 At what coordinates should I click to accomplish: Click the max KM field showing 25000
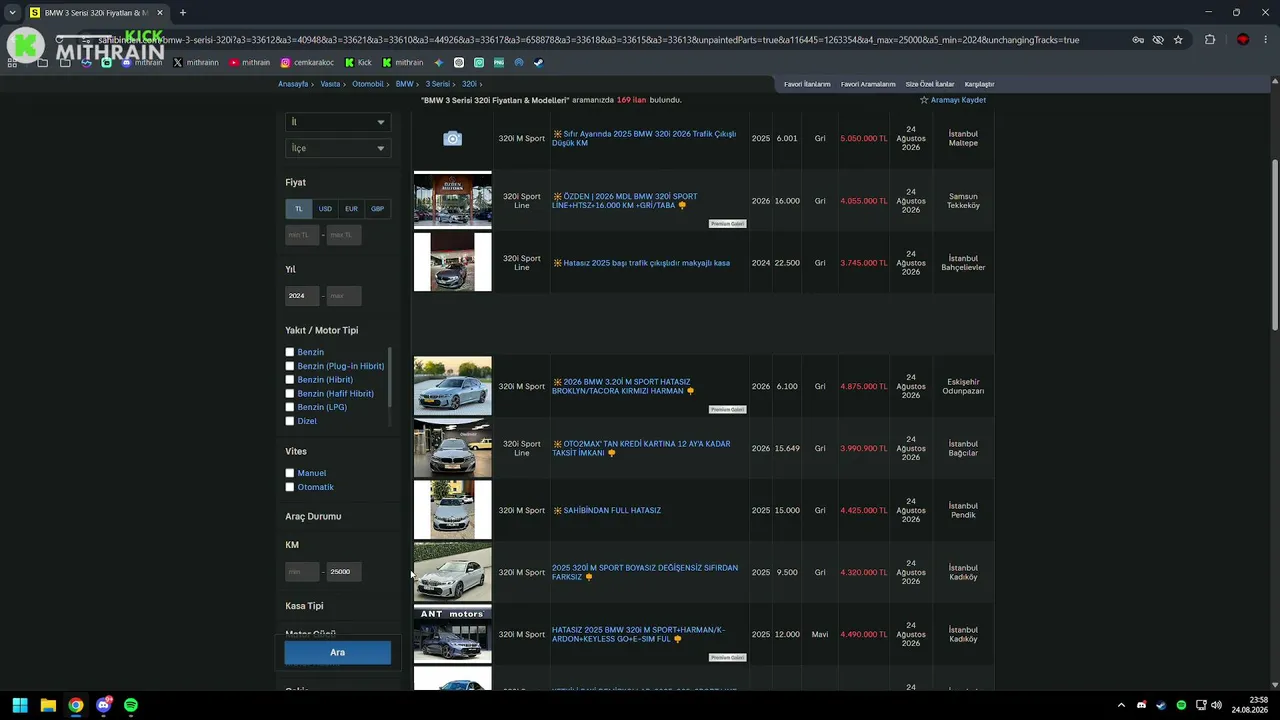(x=344, y=572)
